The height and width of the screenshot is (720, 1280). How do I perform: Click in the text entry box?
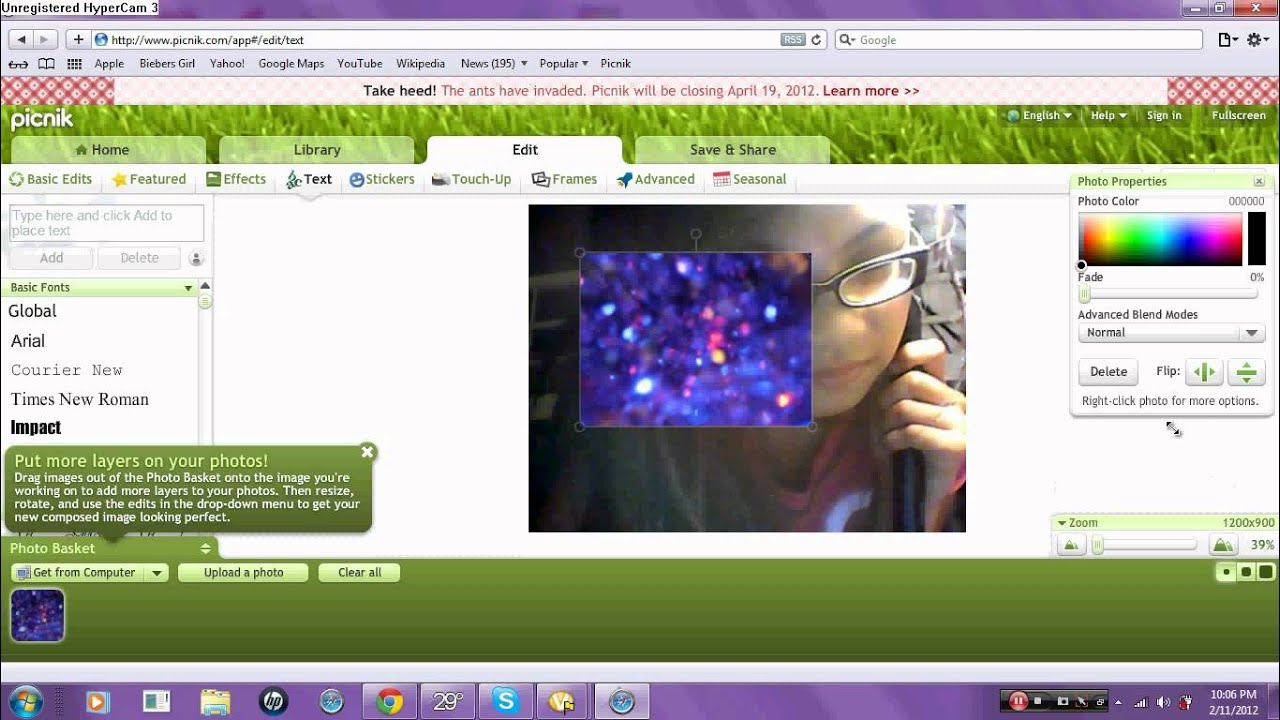pyautogui.click(x=106, y=223)
